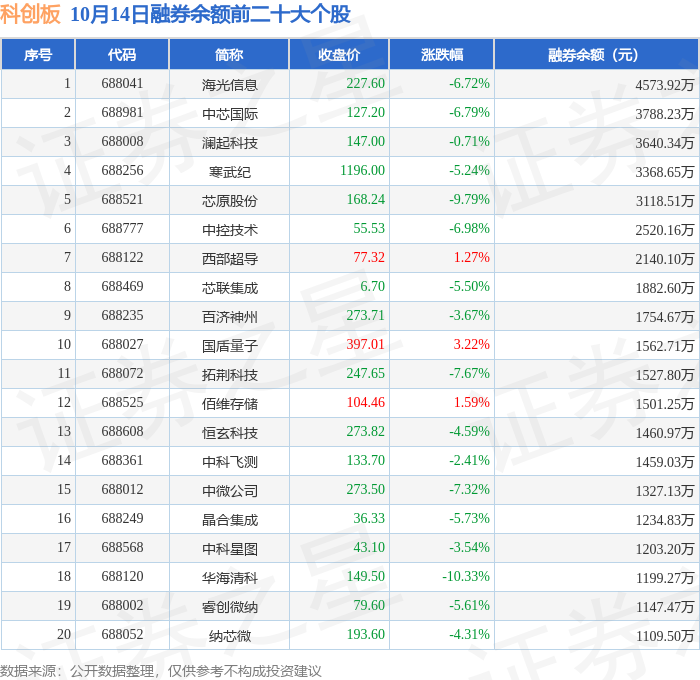Select stock name 恒玄科技
The width and height of the screenshot is (700, 680).
tap(229, 433)
